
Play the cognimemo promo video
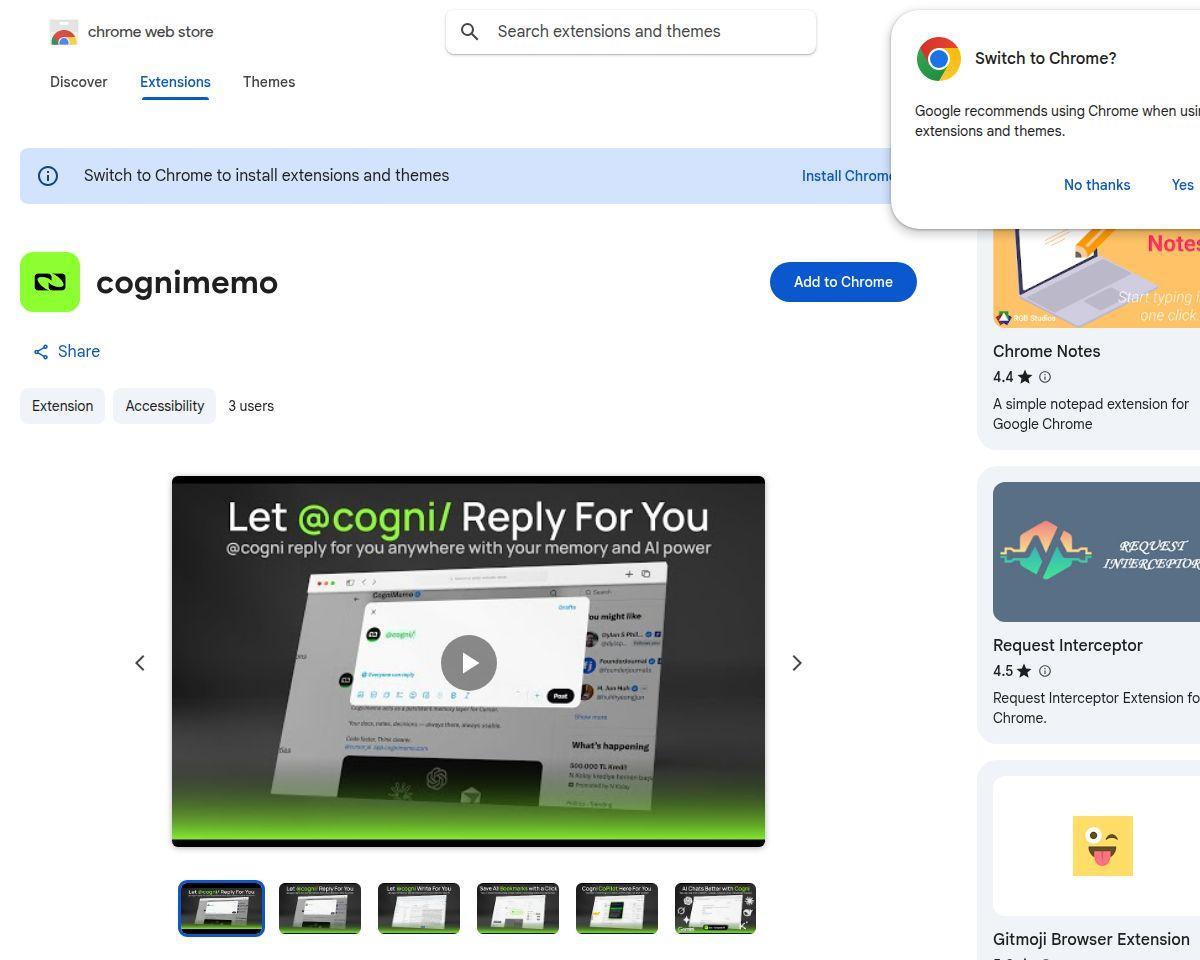point(469,663)
